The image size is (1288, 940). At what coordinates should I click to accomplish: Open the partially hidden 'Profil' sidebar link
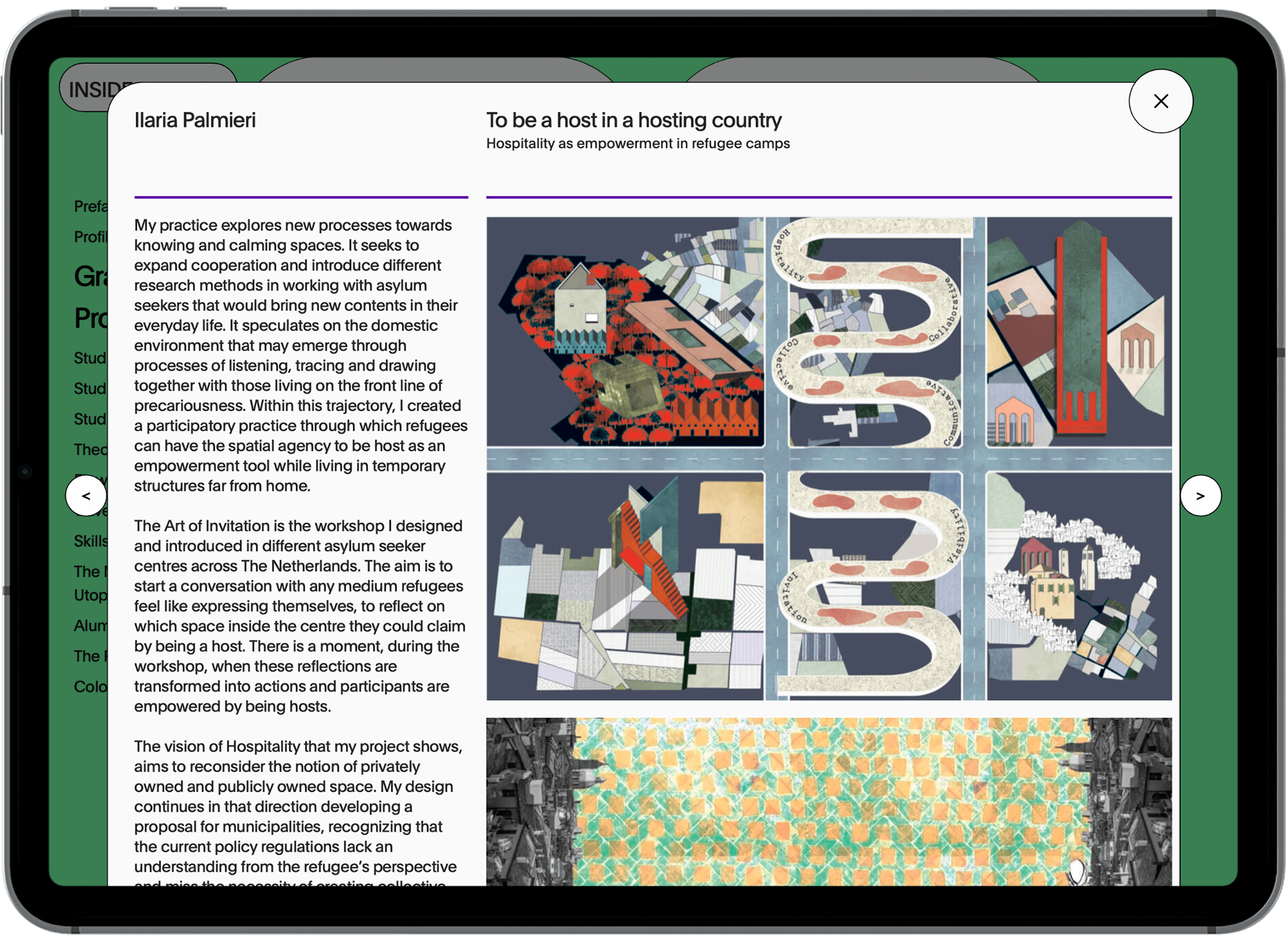click(90, 237)
